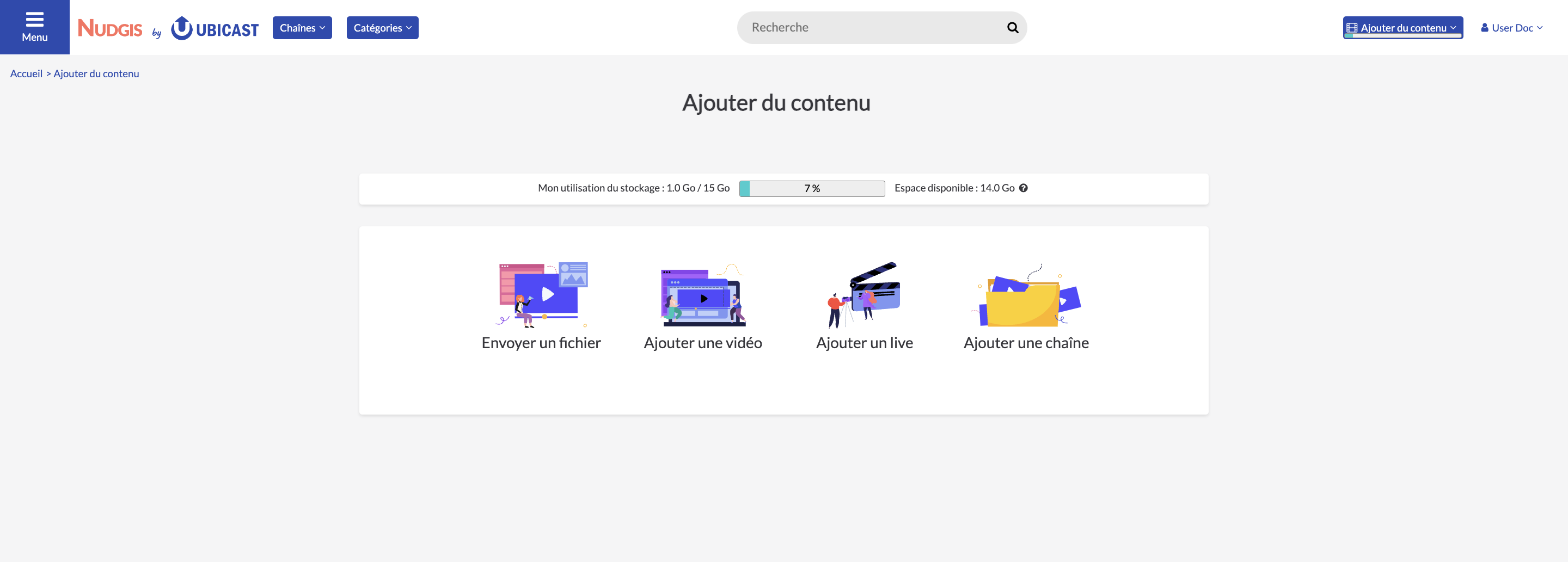This screenshot has width=1568, height=562.
Task: Click the Ubicast logo
Action: (x=215, y=28)
